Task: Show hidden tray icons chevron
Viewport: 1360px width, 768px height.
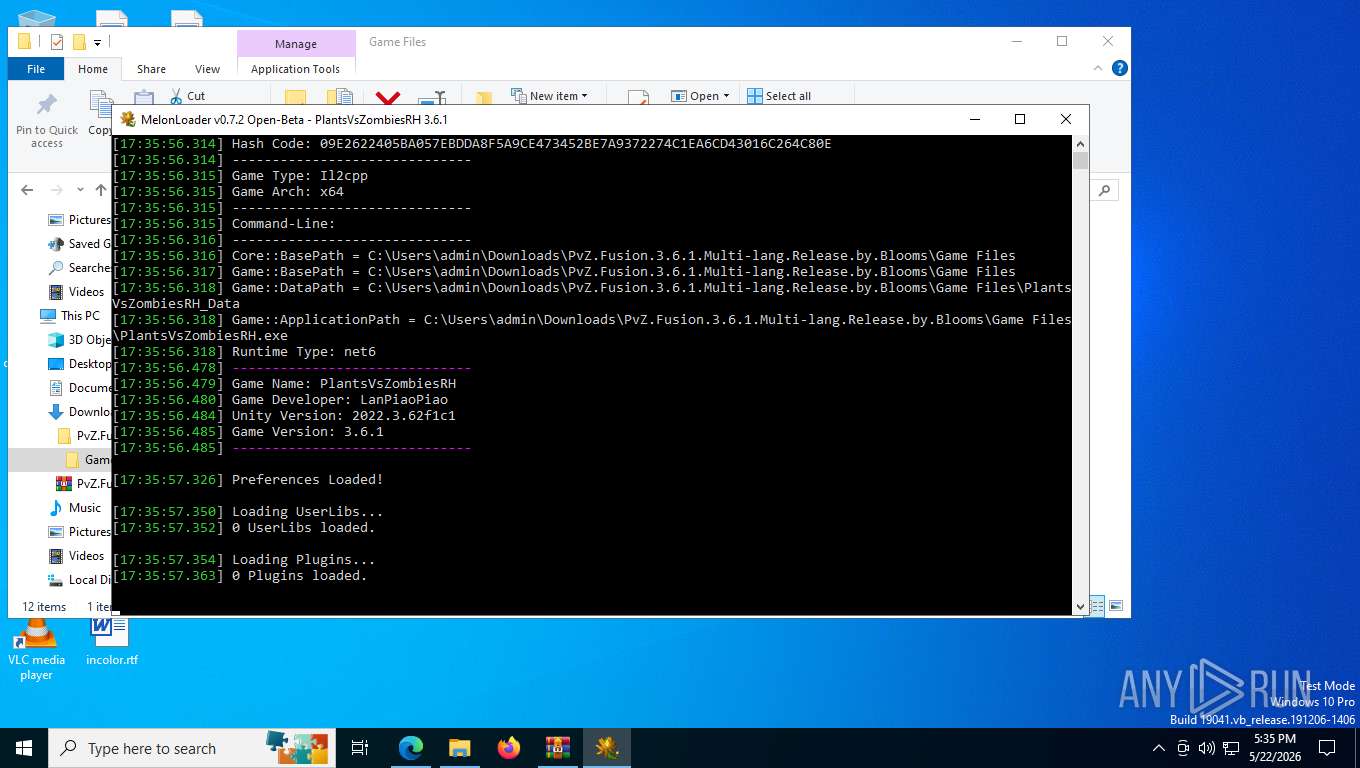Action: click(1159, 748)
